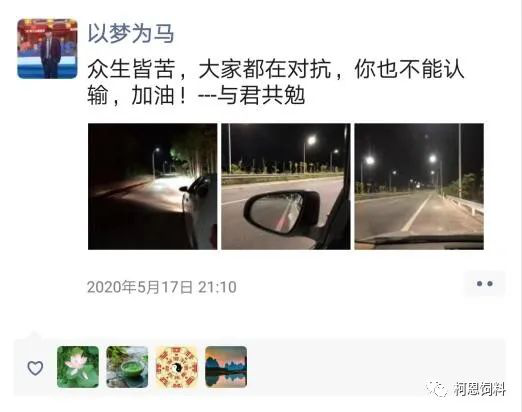
Task: Click the 柯恩饲料 watermark text
Action: pos(480,389)
